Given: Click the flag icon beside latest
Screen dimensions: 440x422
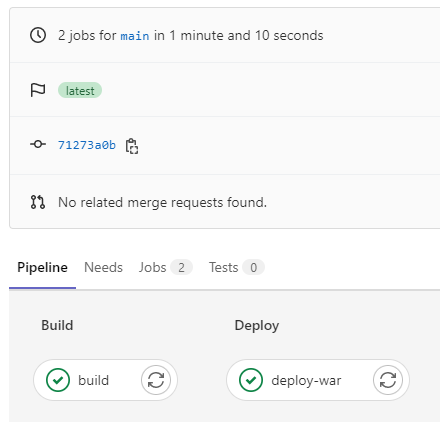Looking at the screenshot, I should (x=38, y=90).
